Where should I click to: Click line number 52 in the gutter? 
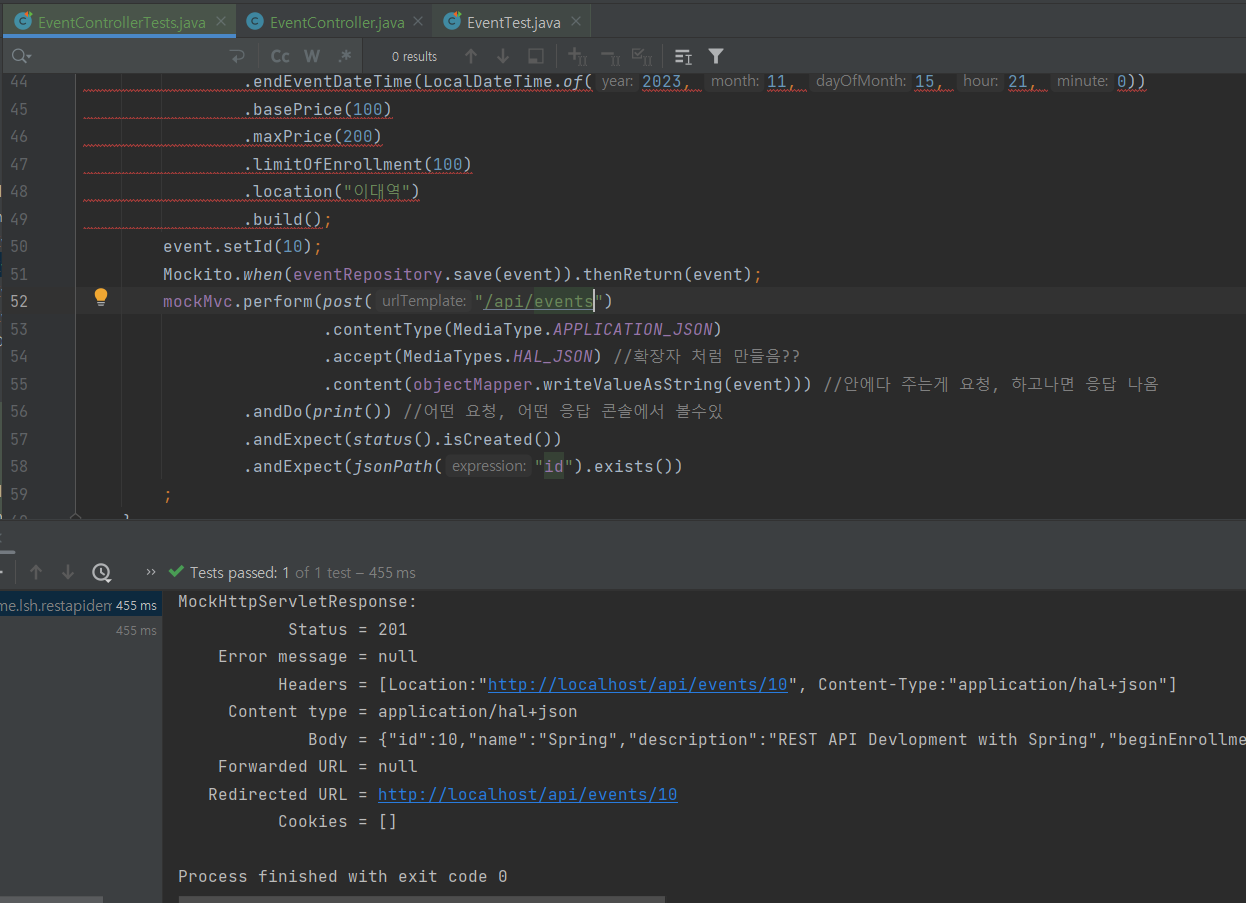[19, 301]
